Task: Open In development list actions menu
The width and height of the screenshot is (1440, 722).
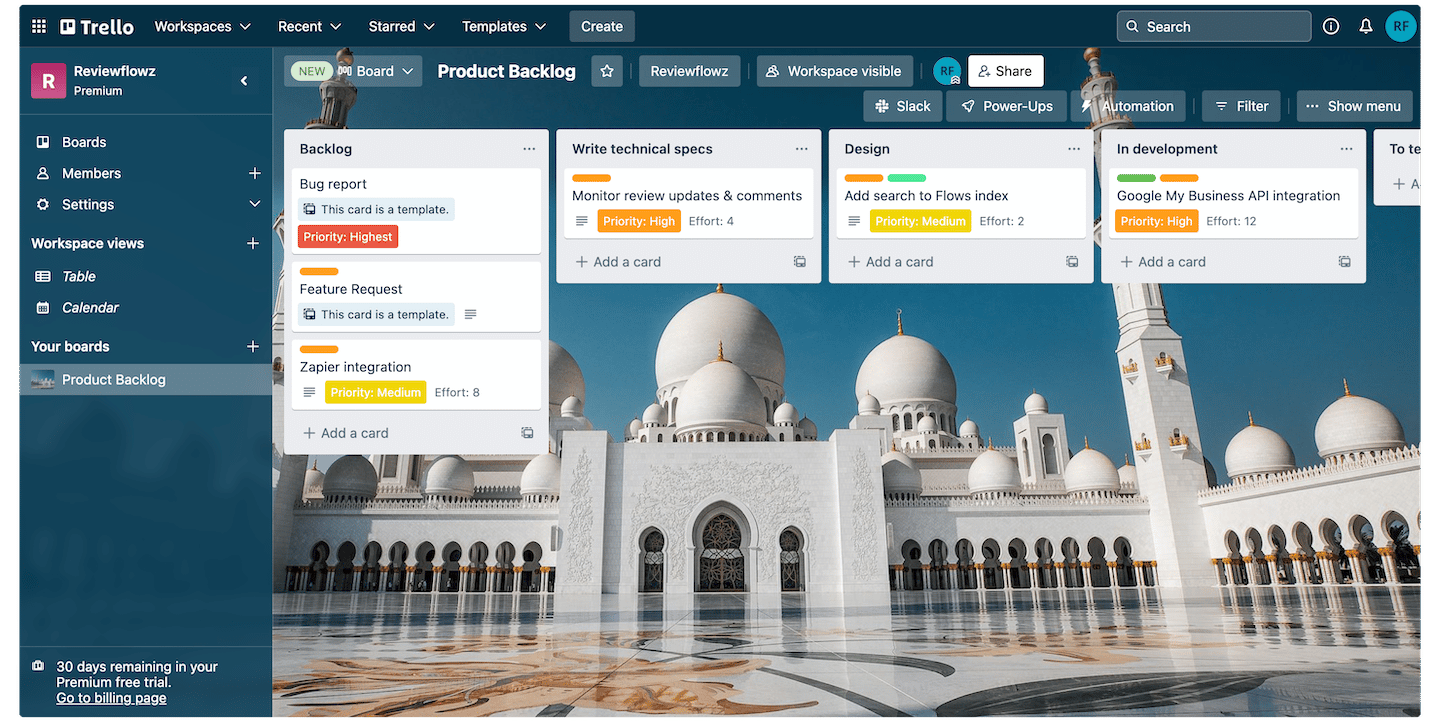Action: pyautogui.click(x=1346, y=149)
